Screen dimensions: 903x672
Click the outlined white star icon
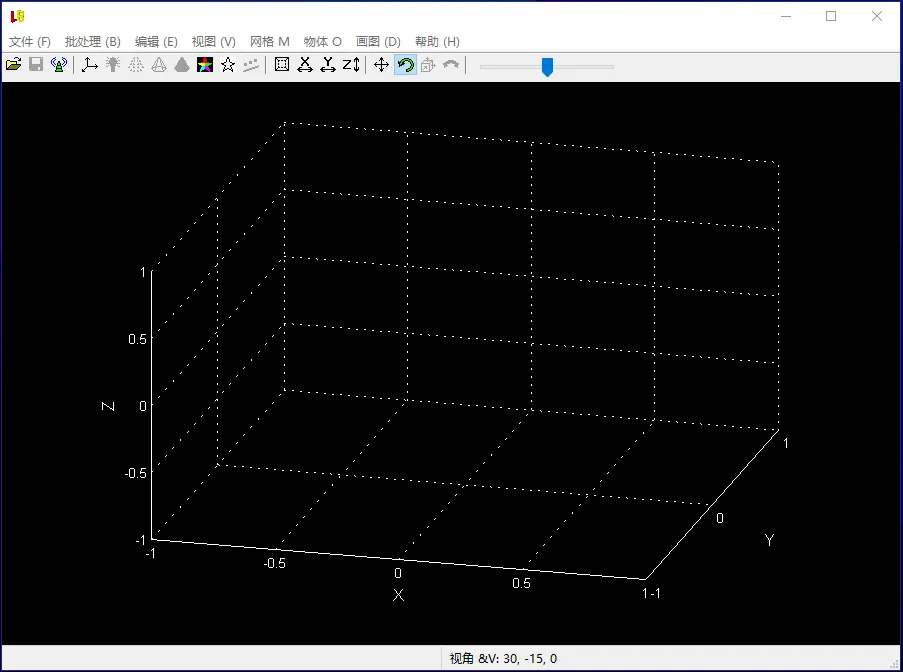(x=228, y=64)
